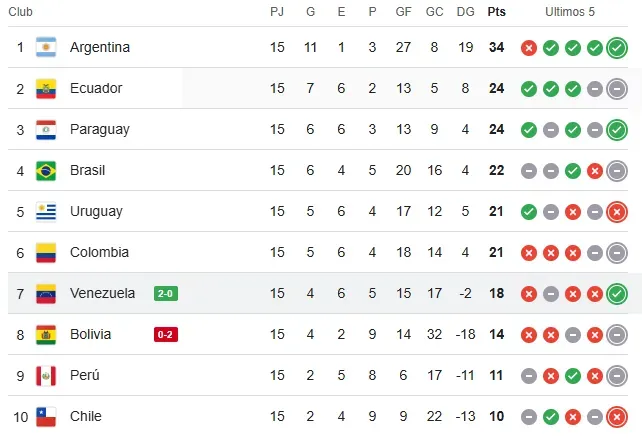Click the Paraguay flag icon
The image size is (642, 439).
point(46,129)
